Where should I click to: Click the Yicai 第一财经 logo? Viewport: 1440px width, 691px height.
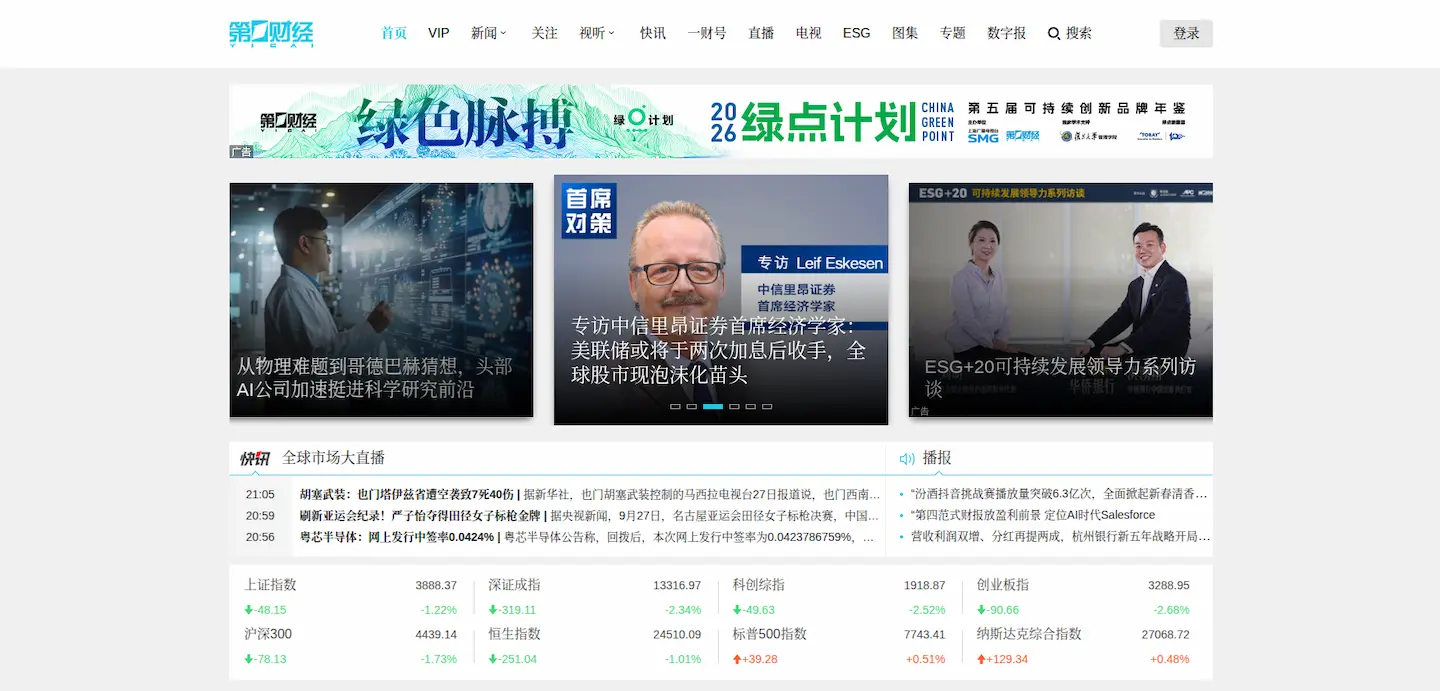pos(272,33)
